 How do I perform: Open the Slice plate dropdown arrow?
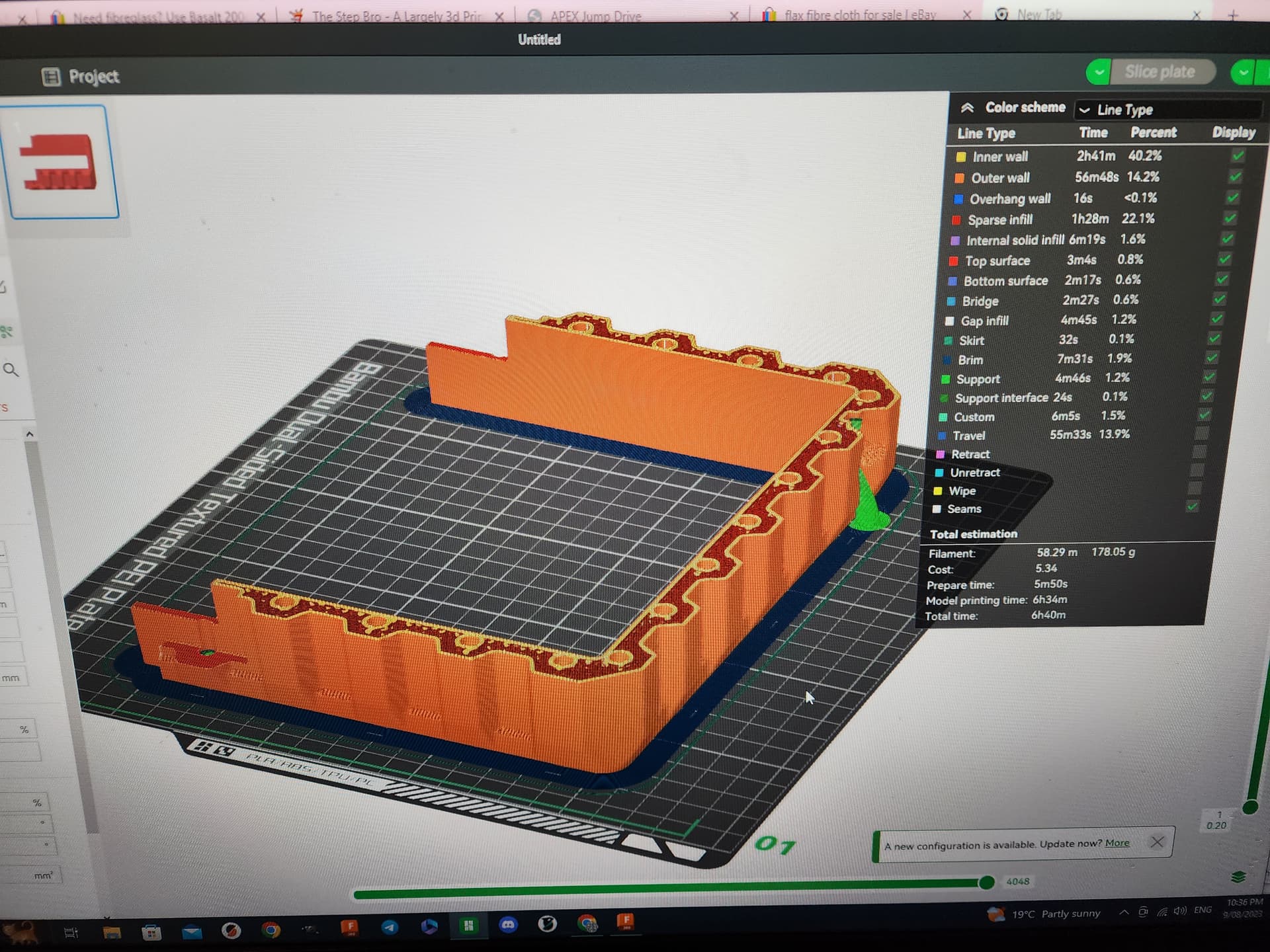1099,72
